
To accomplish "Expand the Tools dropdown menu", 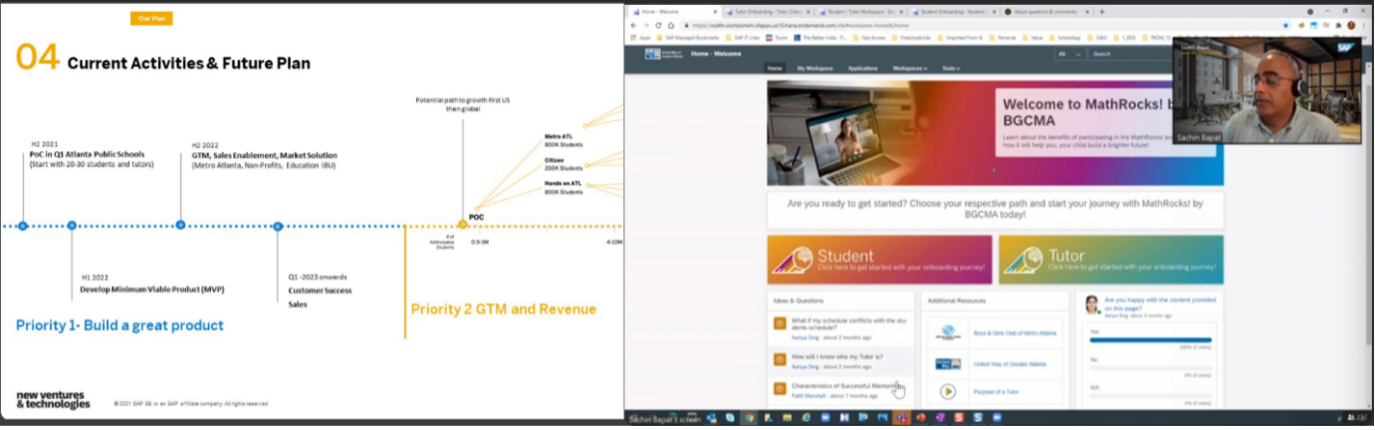I will (950, 68).
